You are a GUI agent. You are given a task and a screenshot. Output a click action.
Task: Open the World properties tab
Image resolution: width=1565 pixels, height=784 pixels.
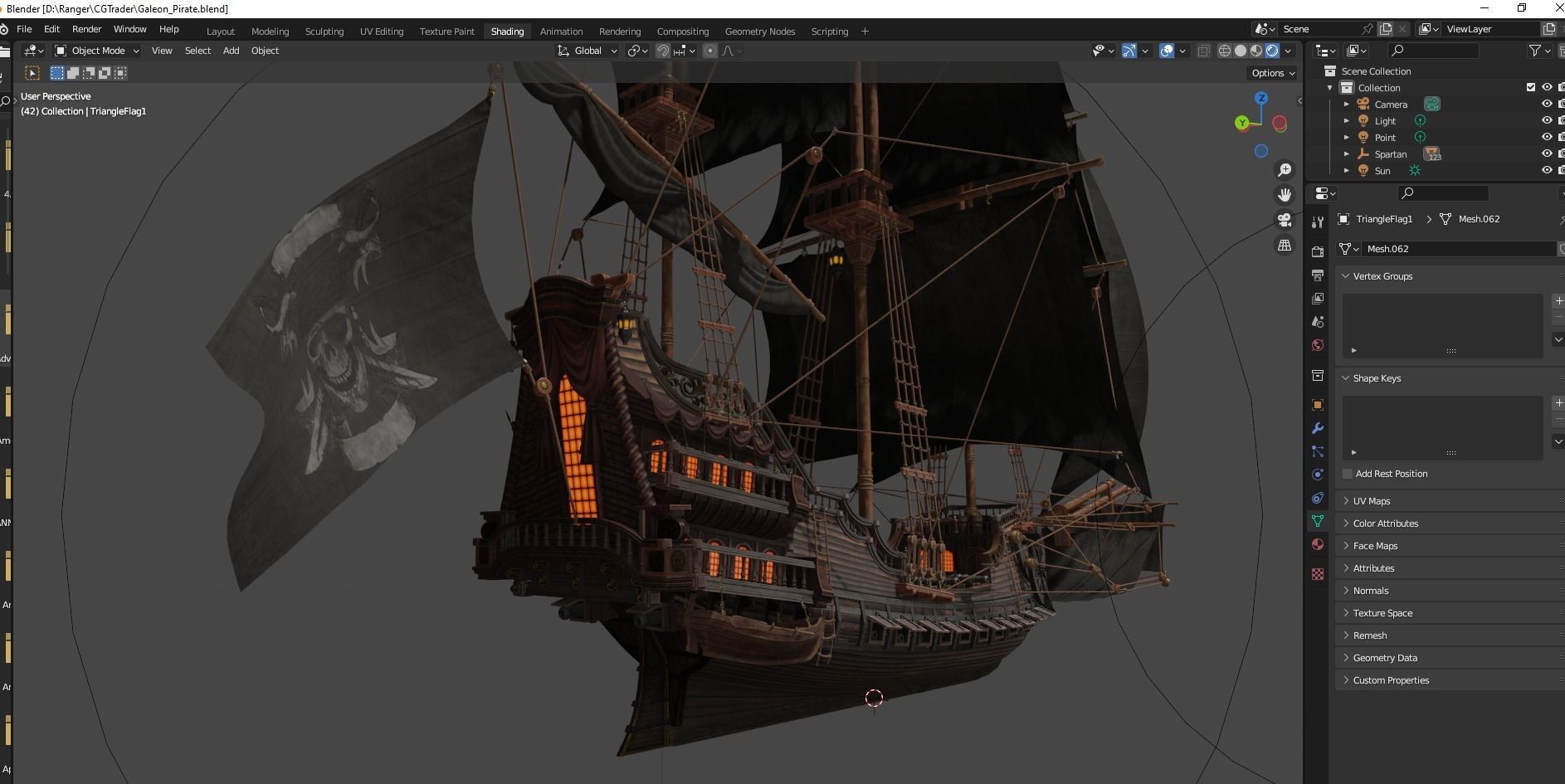pos(1318,345)
